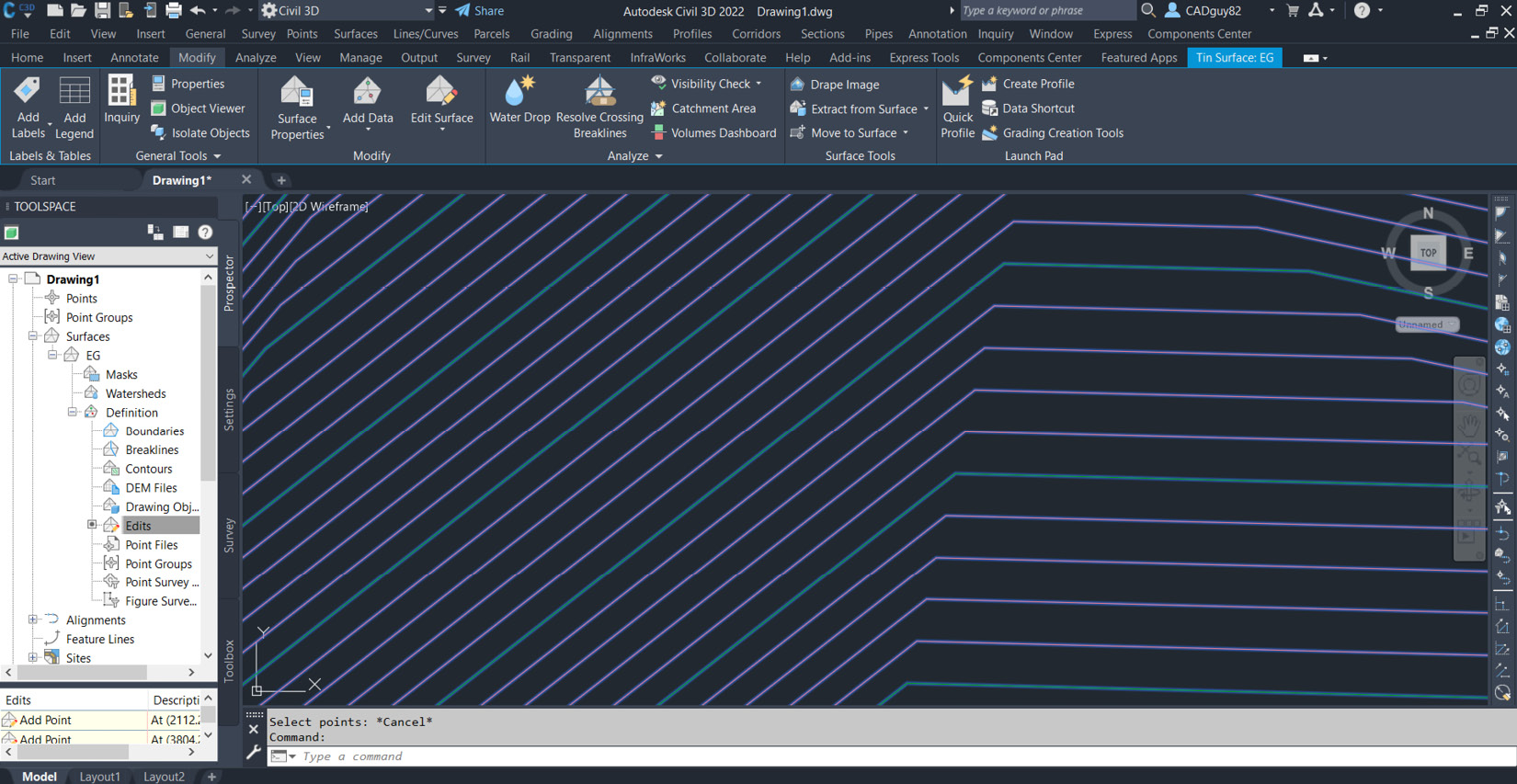Select the Breaklines tree item
Viewport: 1517px width, 784px height.
pos(152,449)
